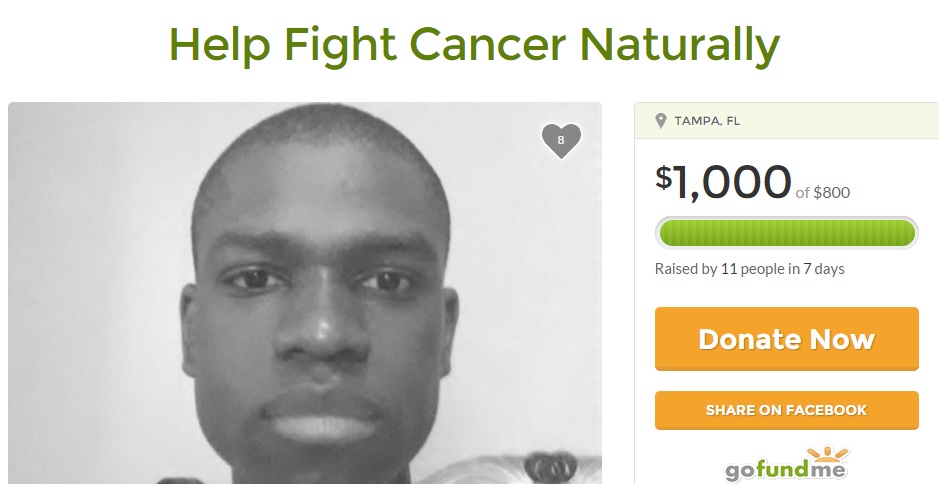Click the light green location header bar

pos(786,121)
